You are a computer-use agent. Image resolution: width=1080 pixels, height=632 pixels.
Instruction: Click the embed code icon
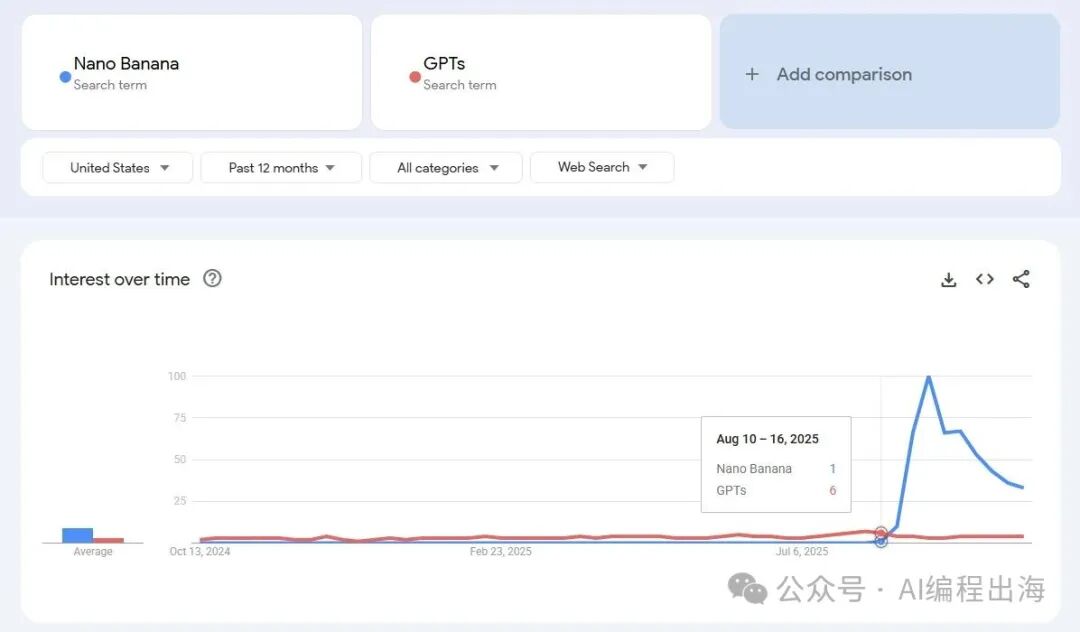pyautogui.click(x=985, y=280)
